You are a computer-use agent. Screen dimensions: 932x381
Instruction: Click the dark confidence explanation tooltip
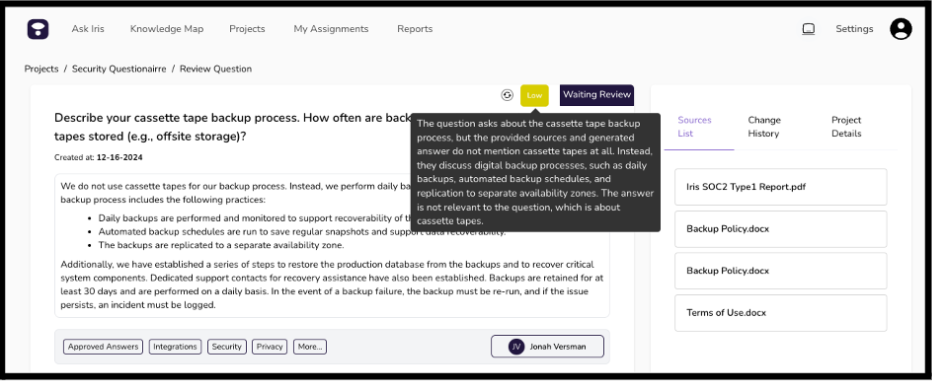click(536, 172)
